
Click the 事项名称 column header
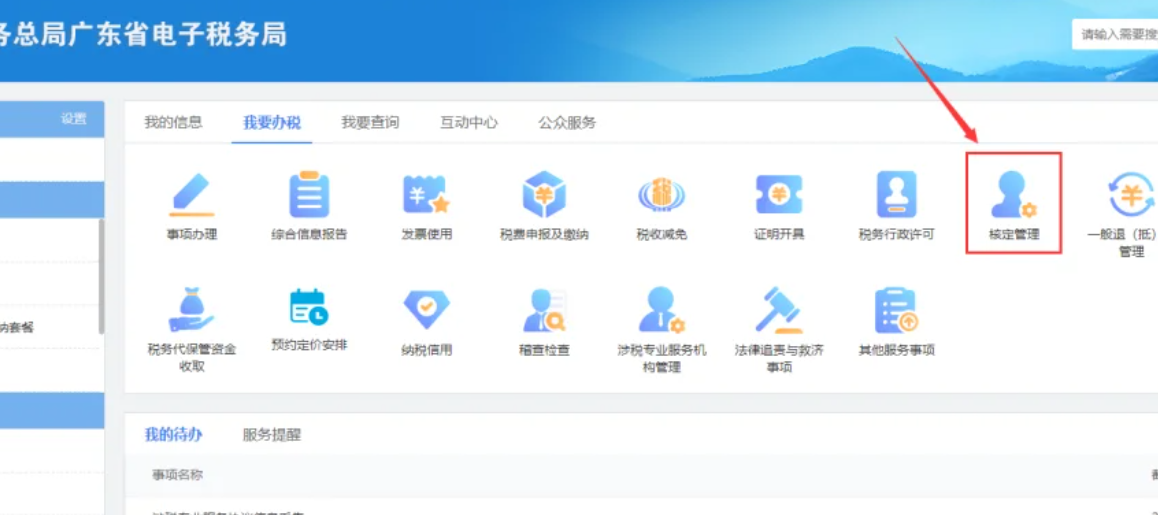(x=178, y=474)
